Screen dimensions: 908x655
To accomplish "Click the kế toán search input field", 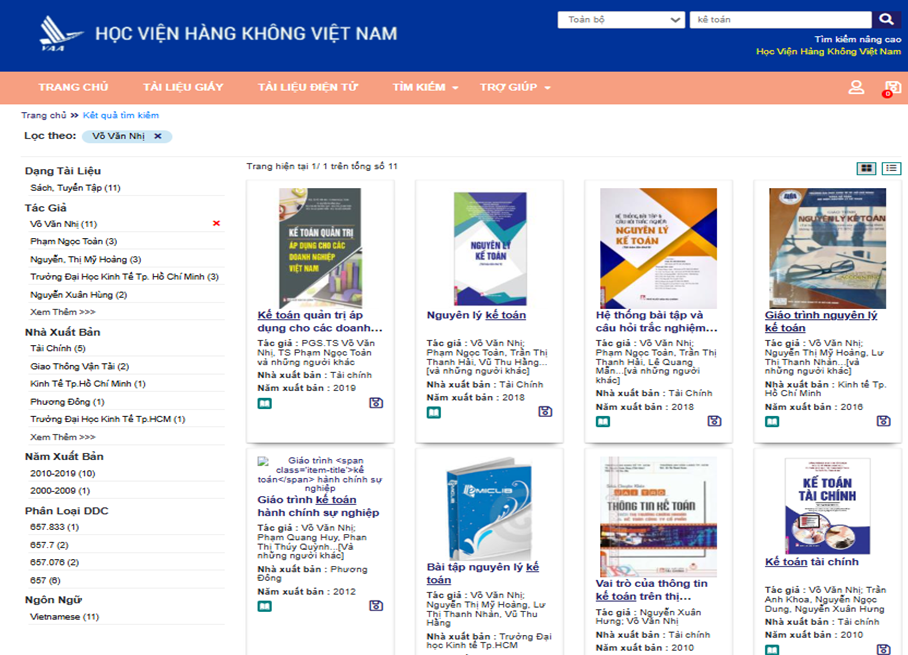I will [780, 20].
